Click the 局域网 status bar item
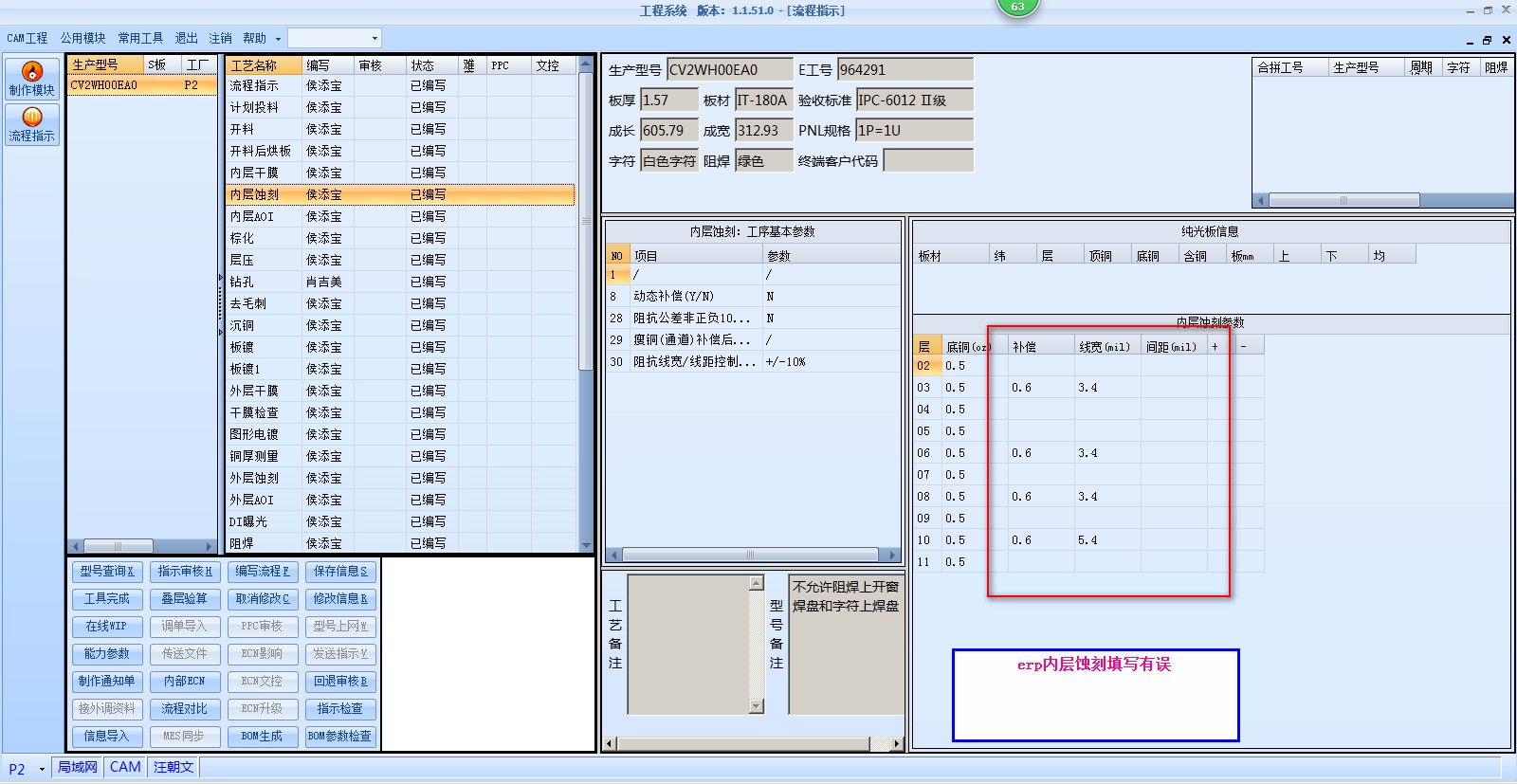Screen dimensions: 1517x784 tap(77, 768)
